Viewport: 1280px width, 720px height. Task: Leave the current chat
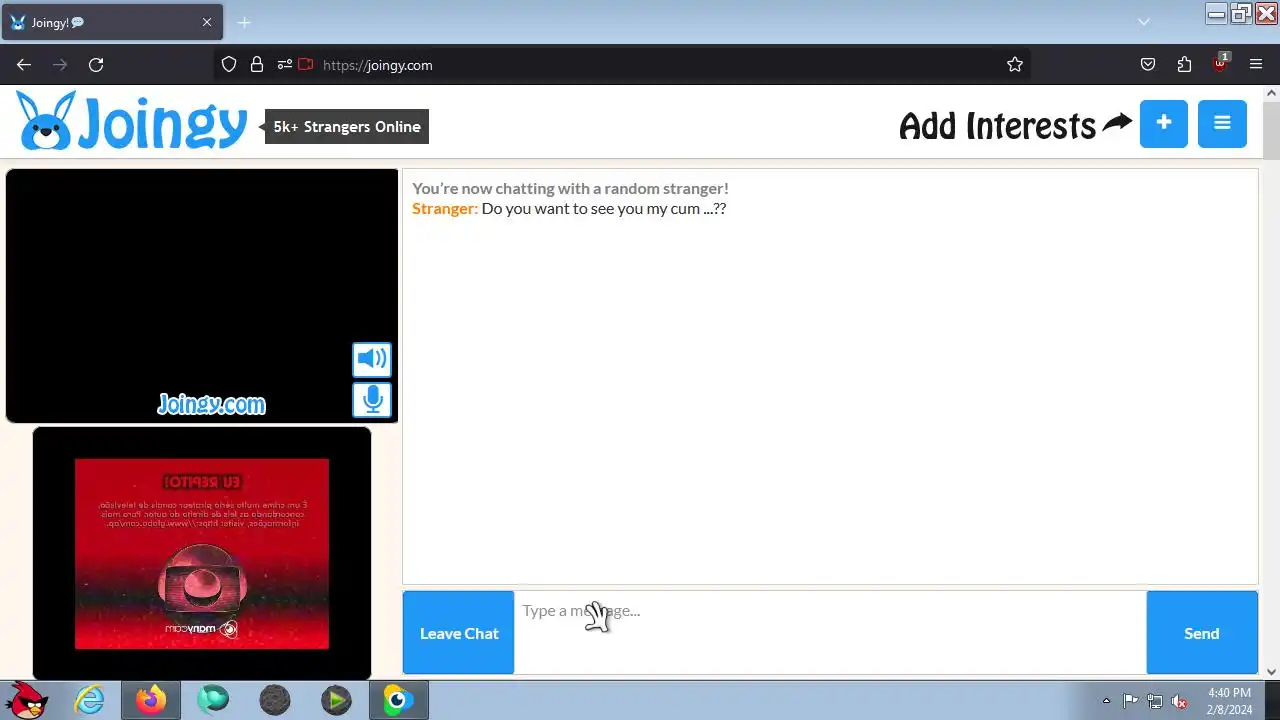coord(459,633)
